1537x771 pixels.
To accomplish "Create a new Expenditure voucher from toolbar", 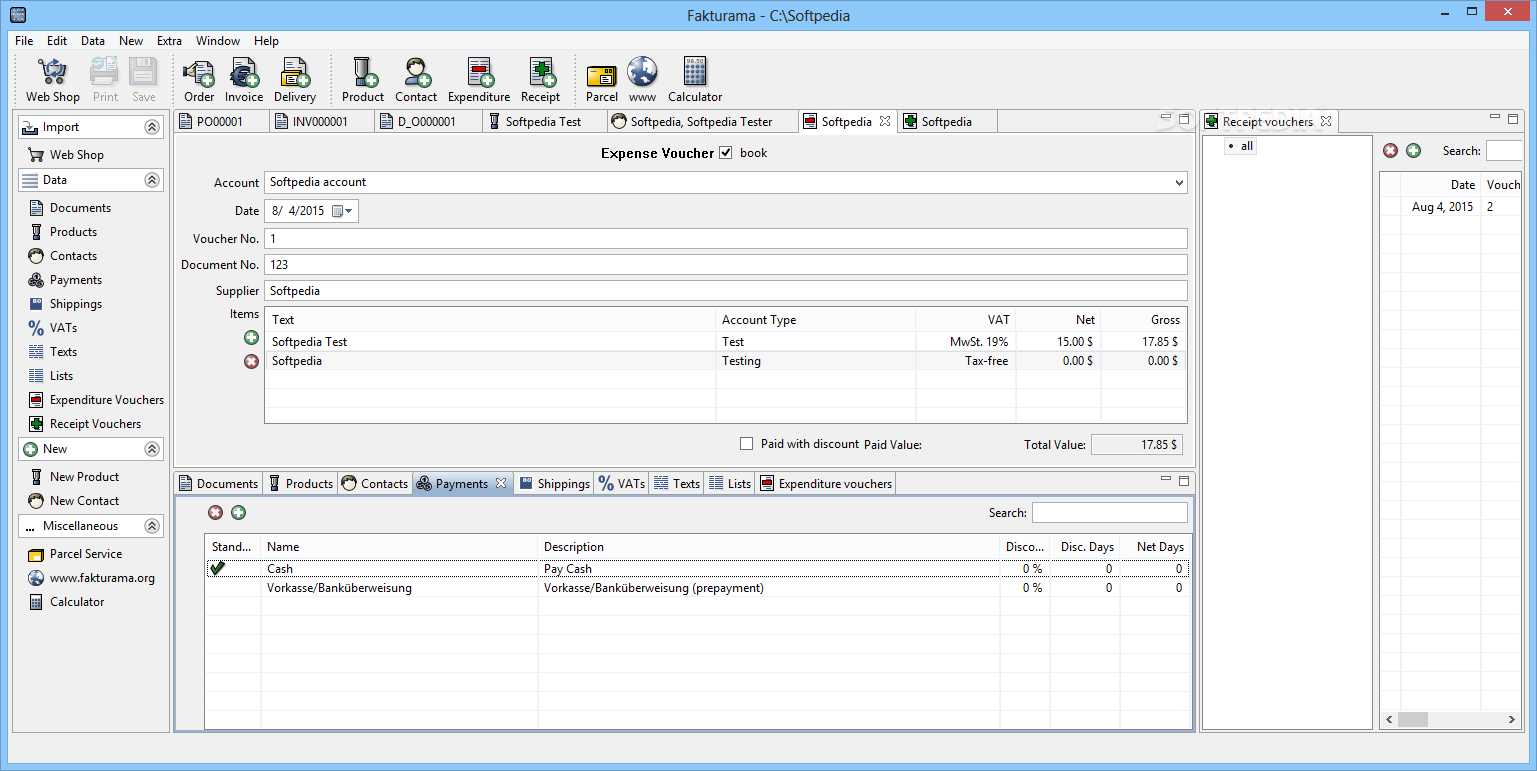I will click(x=479, y=80).
